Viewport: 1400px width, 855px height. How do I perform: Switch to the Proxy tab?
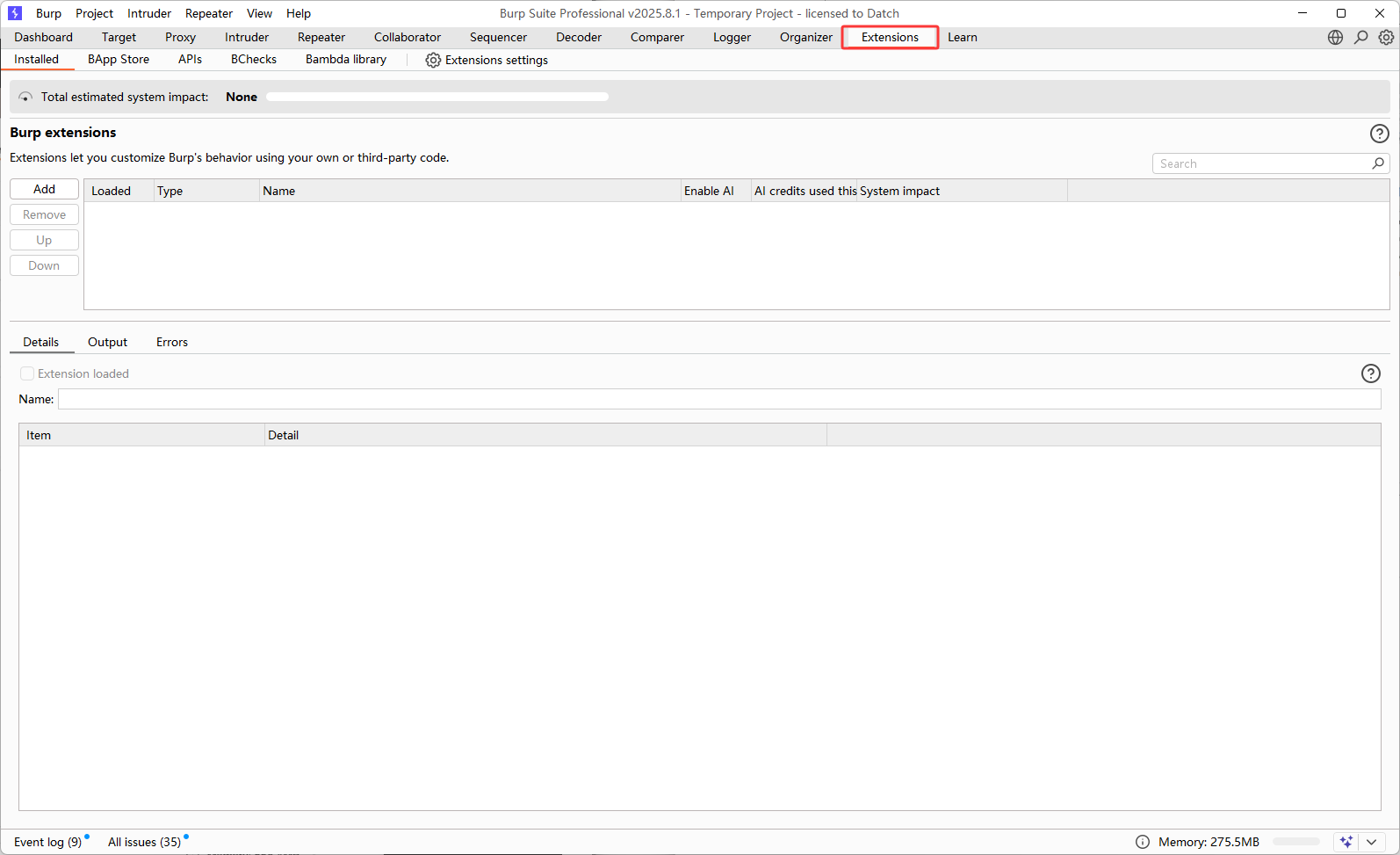coord(180,37)
